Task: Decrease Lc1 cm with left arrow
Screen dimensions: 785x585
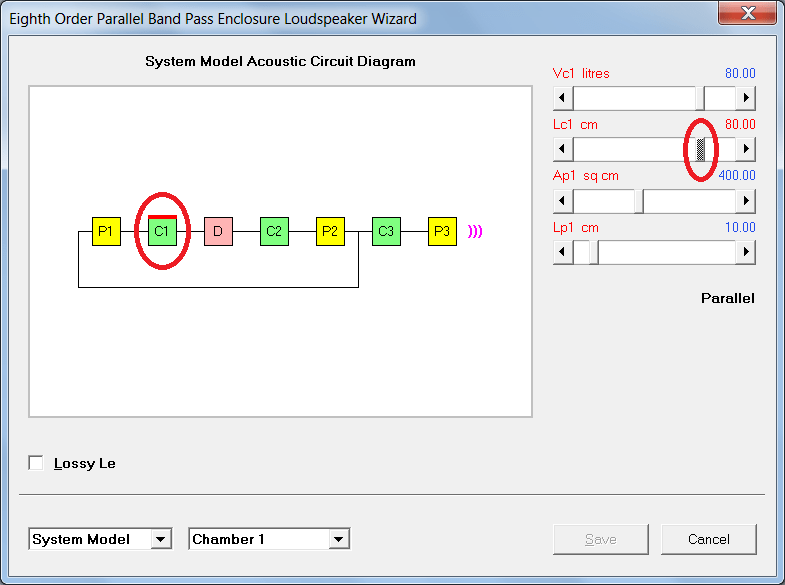Action: click(563, 149)
